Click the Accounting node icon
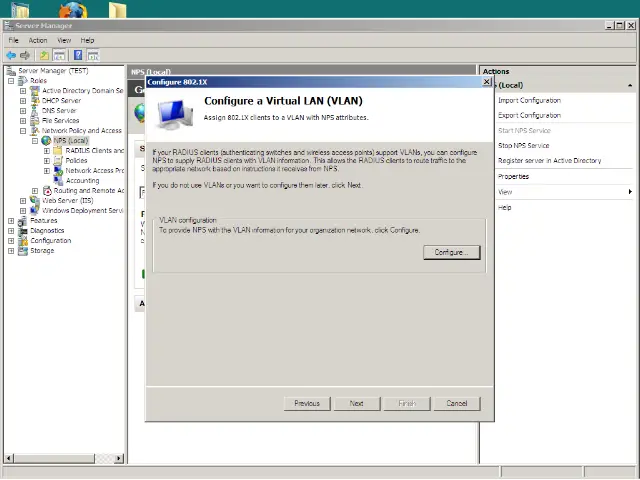Image resolution: width=640 pixels, height=480 pixels. pos(58,180)
